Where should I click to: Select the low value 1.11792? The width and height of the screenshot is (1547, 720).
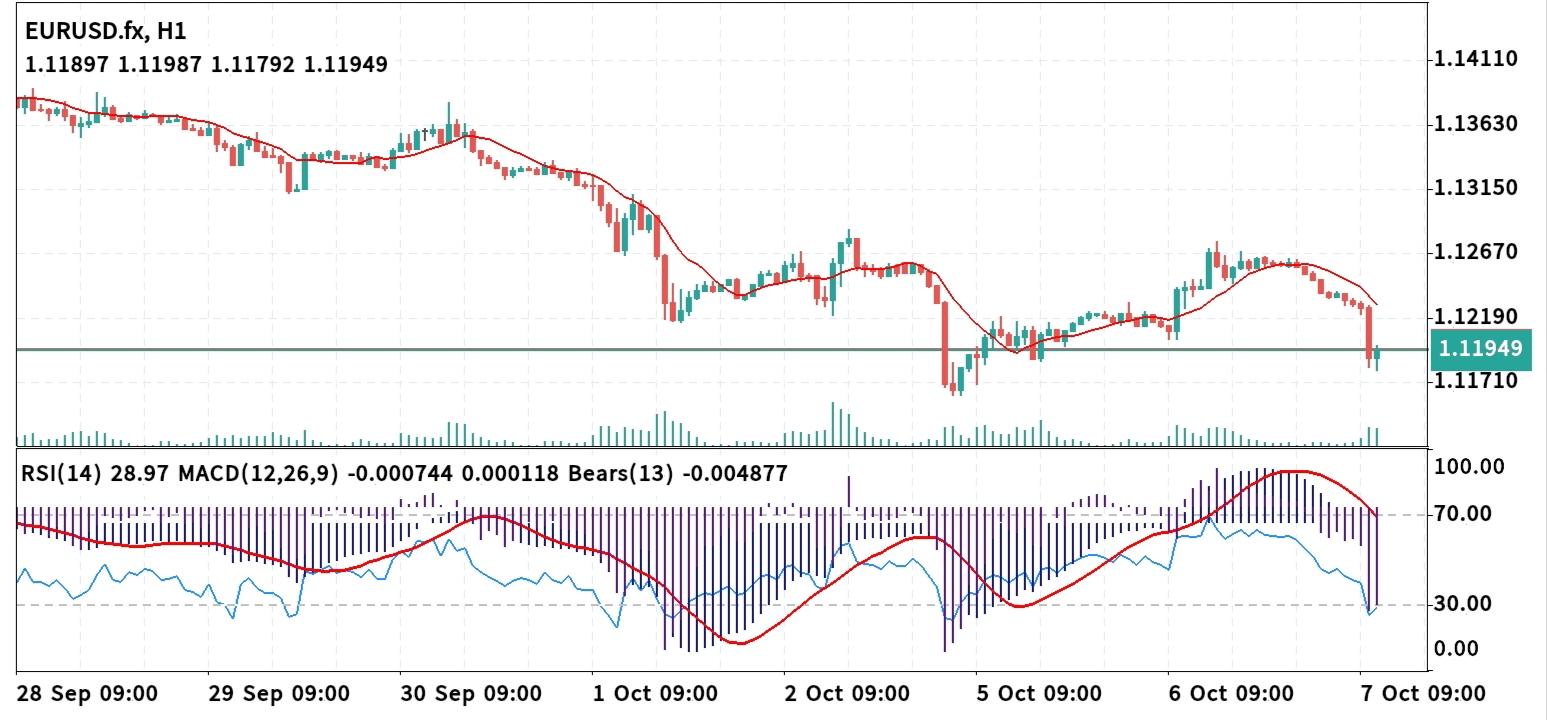point(253,64)
